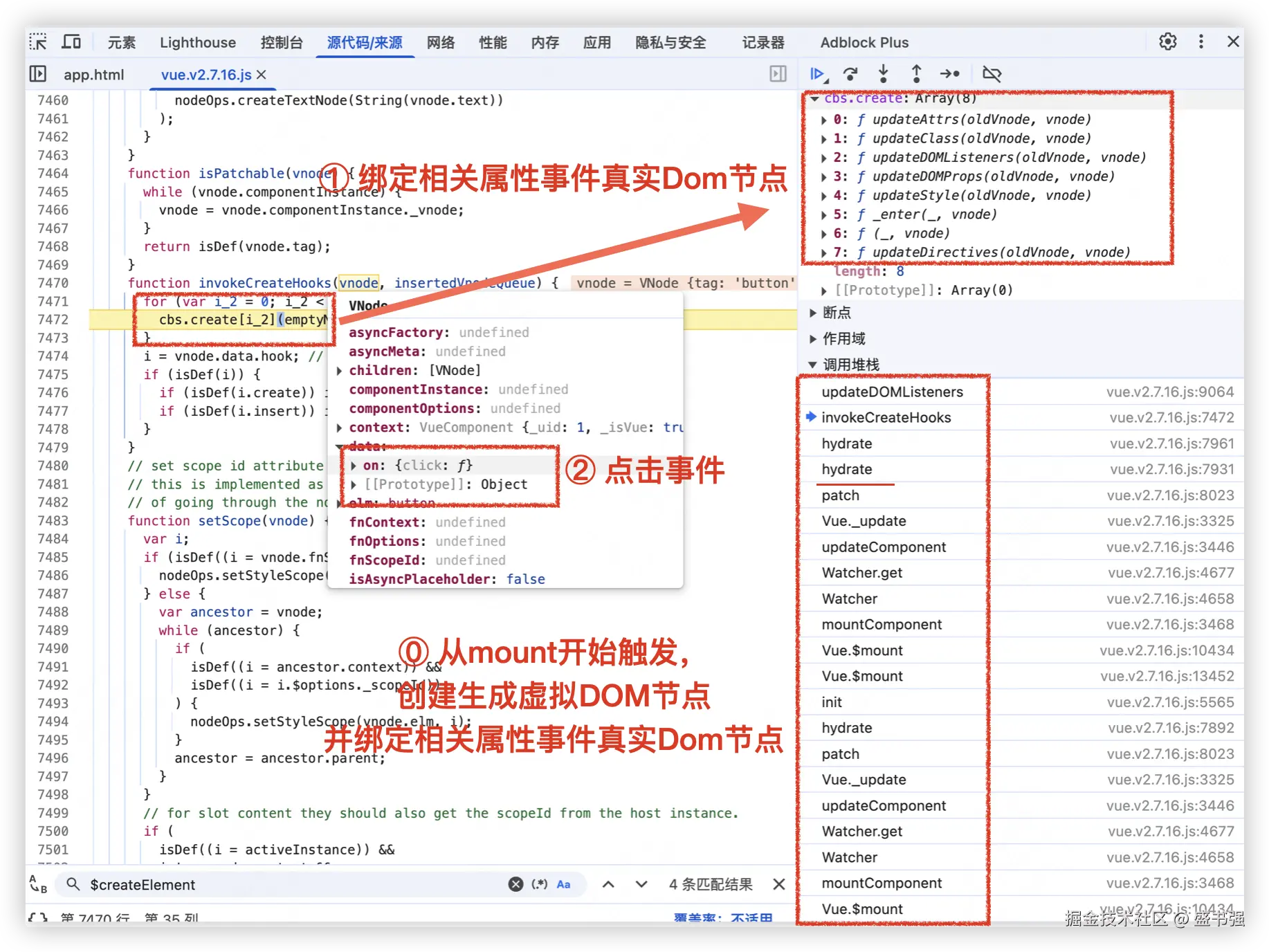Open the 网络 panel tab
Image resolution: width=1269 pixels, height=952 pixels.
pos(441,43)
